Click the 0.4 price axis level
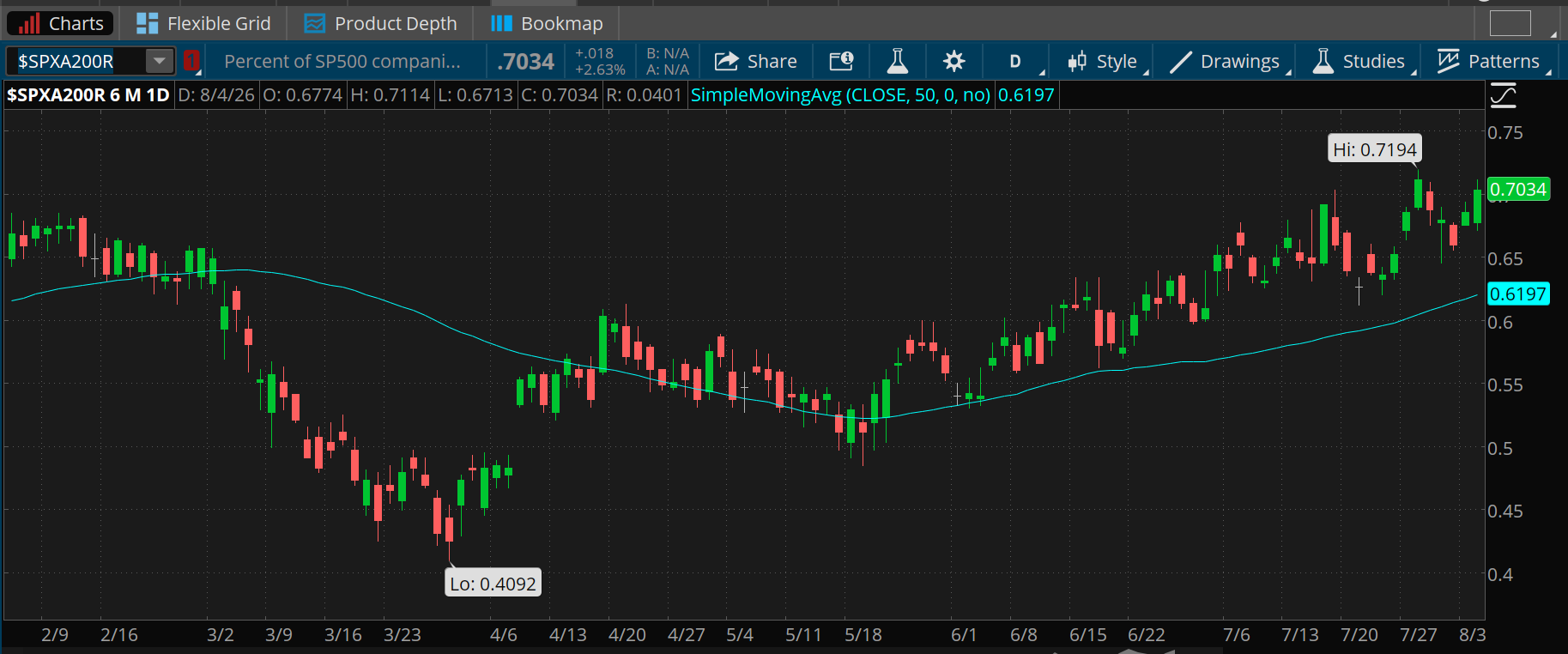1568x654 pixels. click(1500, 575)
